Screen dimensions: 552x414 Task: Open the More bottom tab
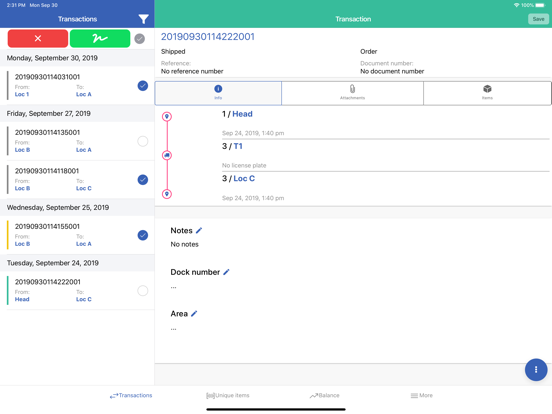pos(421,396)
